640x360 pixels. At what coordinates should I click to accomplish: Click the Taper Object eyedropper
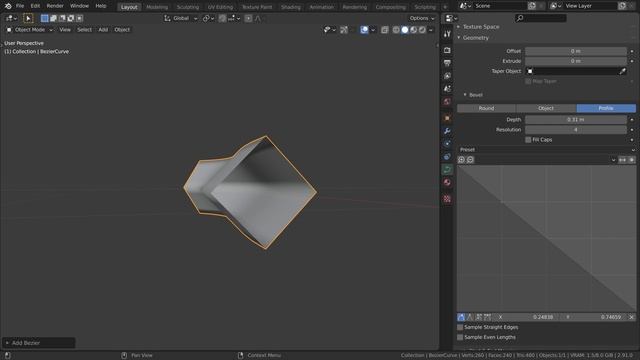[622, 71]
